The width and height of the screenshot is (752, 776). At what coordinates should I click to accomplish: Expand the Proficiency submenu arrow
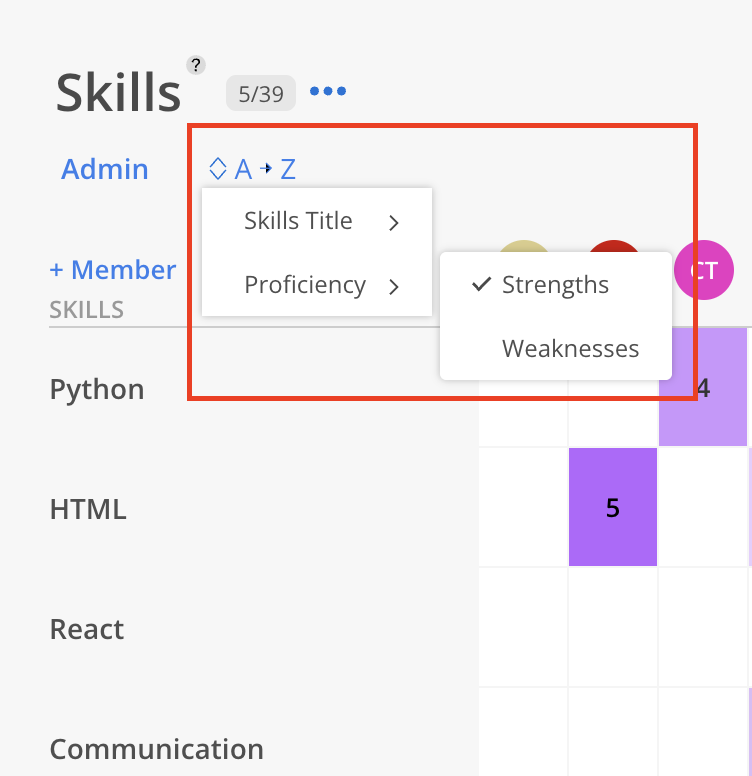click(x=394, y=287)
